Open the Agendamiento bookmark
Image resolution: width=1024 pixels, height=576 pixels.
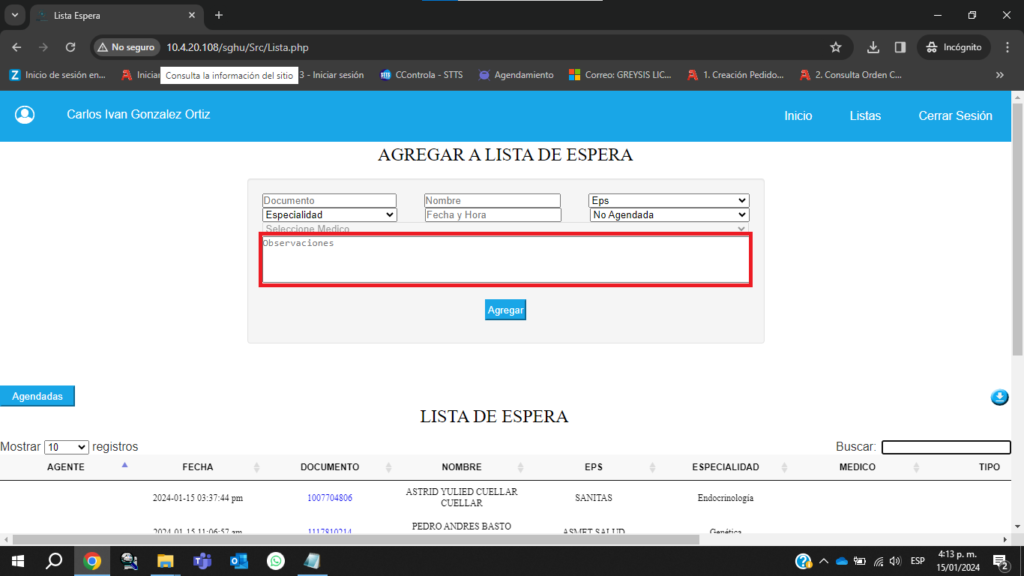tap(515, 75)
